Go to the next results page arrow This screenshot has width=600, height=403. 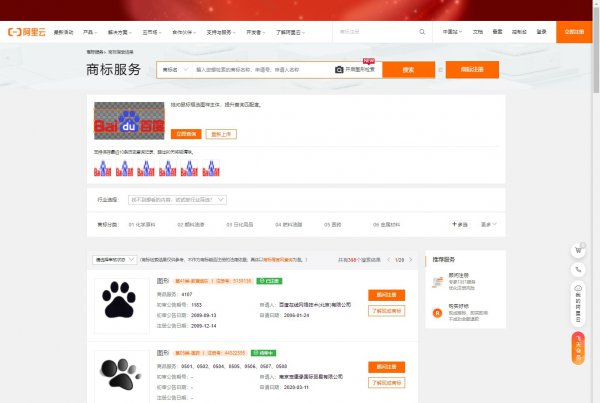[411, 259]
